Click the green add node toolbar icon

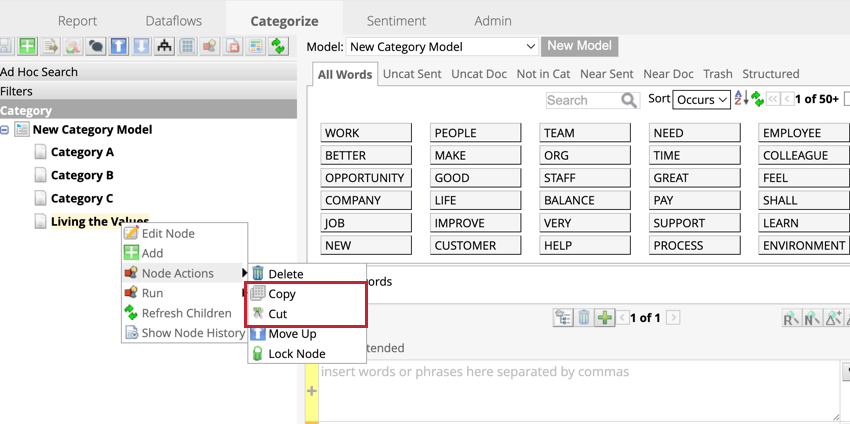[x=27, y=47]
